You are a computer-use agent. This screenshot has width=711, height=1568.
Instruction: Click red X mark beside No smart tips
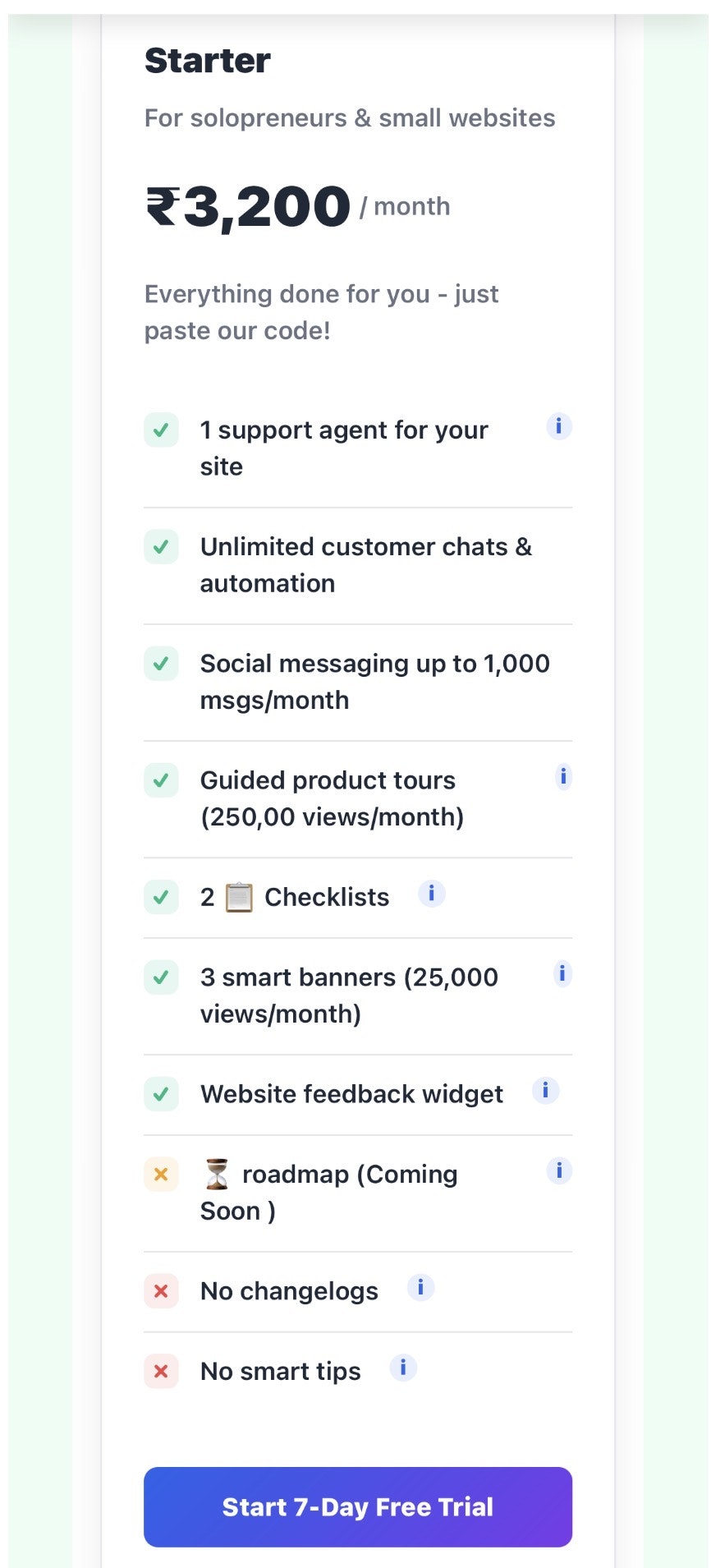[161, 1371]
